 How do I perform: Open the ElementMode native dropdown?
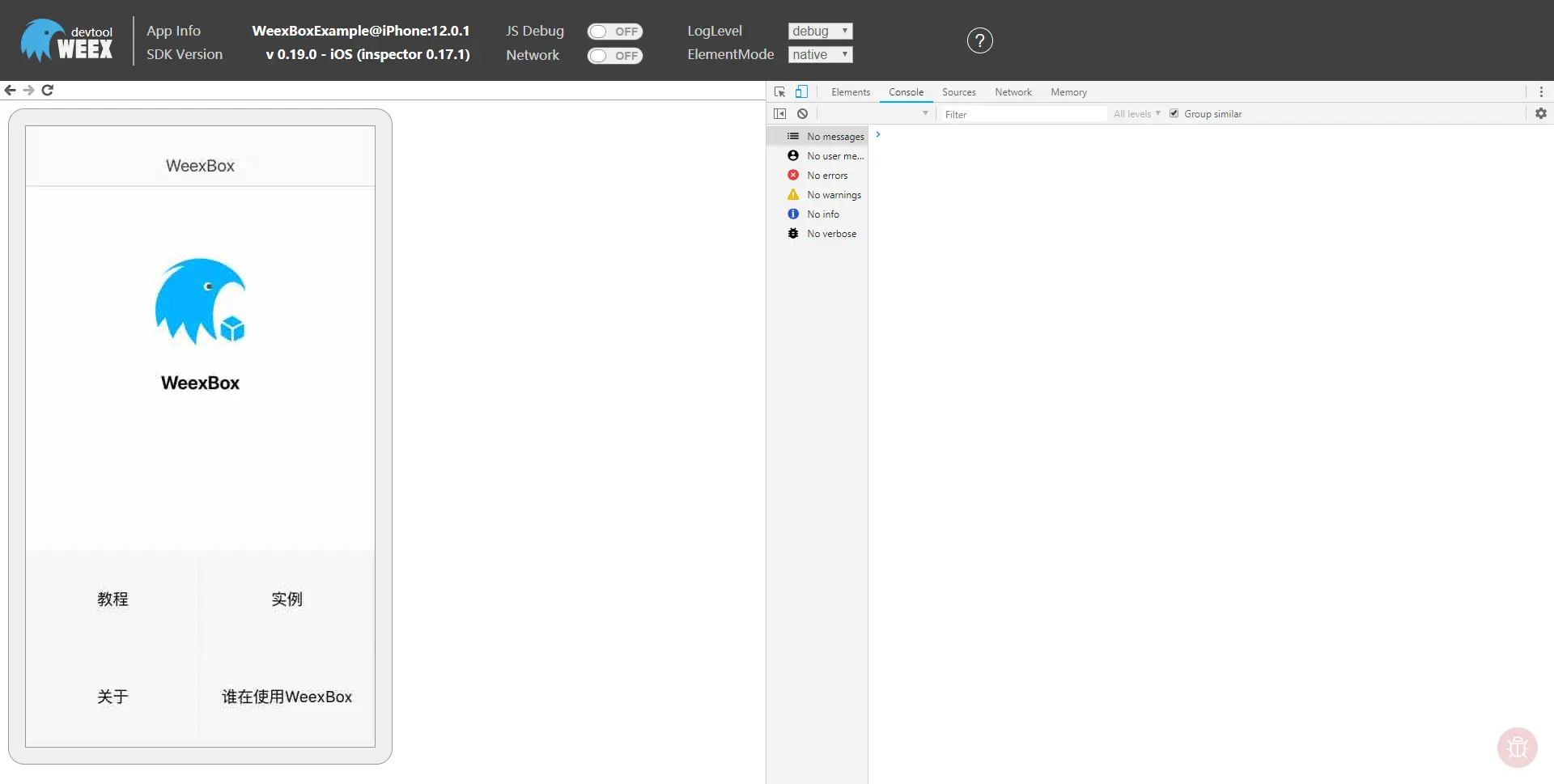click(x=820, y=54)
